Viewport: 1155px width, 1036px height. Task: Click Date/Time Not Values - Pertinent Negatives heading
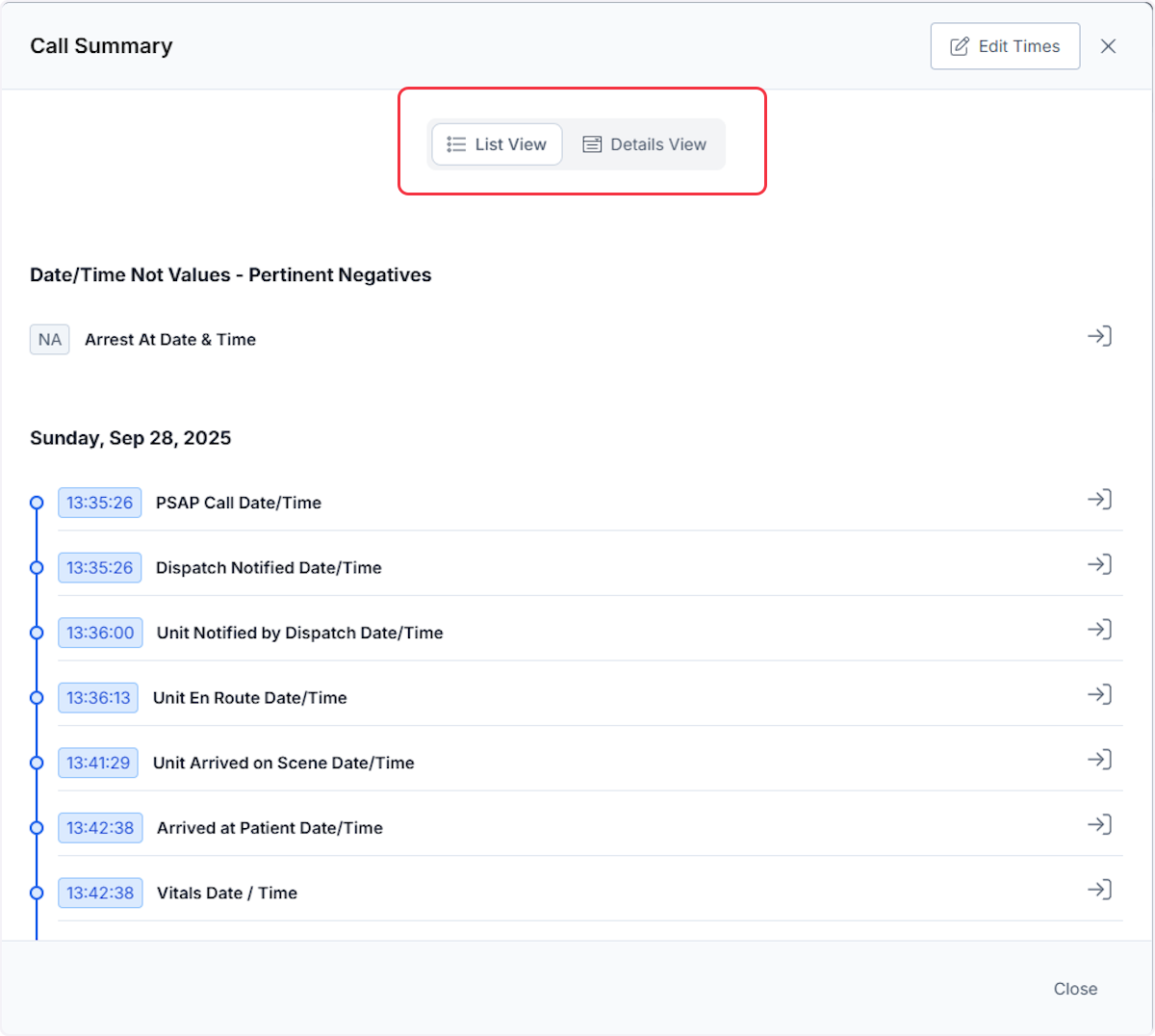[x=231, y=275]
